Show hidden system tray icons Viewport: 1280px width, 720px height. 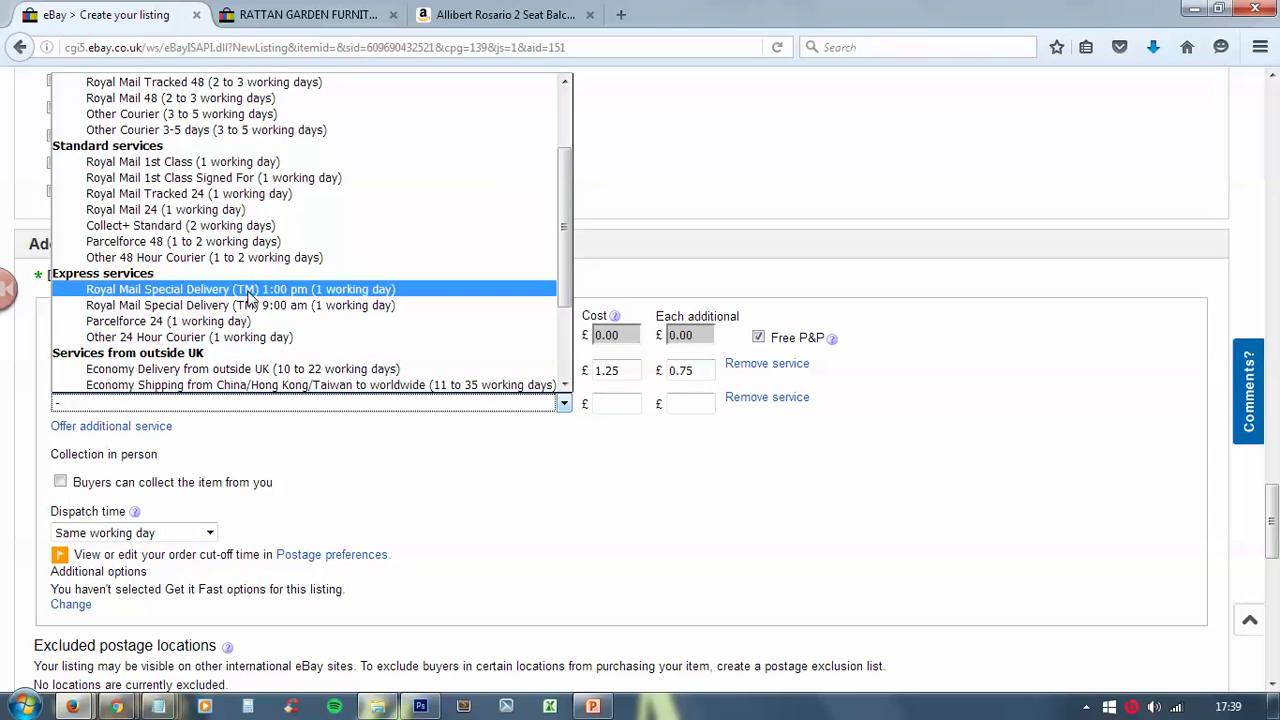pyautogui.click(x=1086, y=707)
